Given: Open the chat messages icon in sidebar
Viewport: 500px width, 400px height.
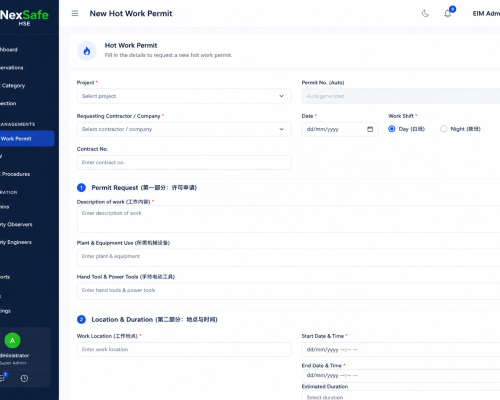Looking at the screenshot, I should [2, 378].
